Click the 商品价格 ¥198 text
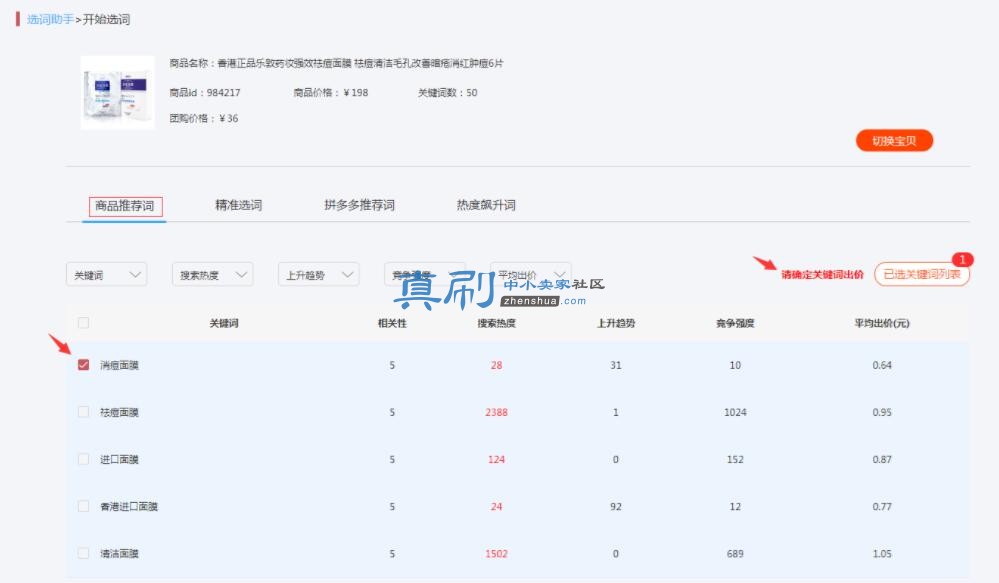Image resolution: width=999 pixels, height=583 pixels. pyautogui.click(x=331, y=92)
